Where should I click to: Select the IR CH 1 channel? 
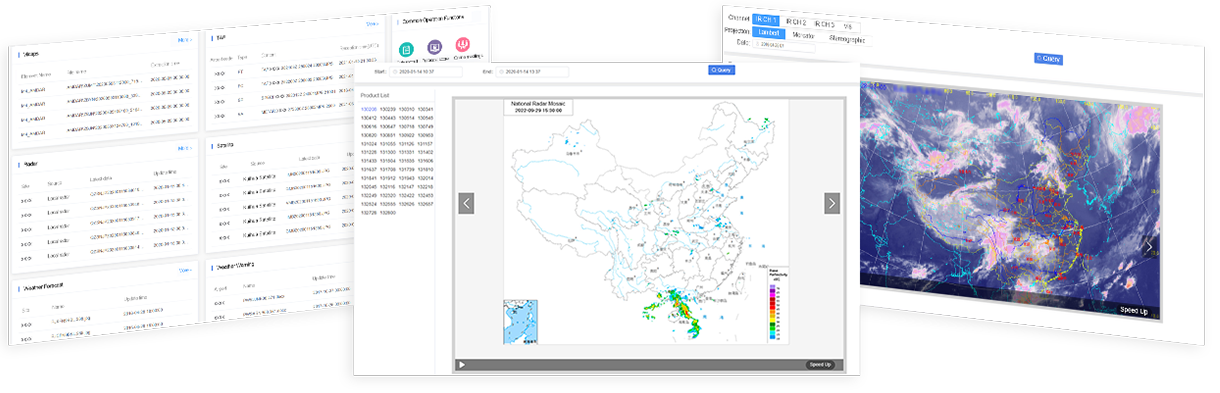[765, 20]
